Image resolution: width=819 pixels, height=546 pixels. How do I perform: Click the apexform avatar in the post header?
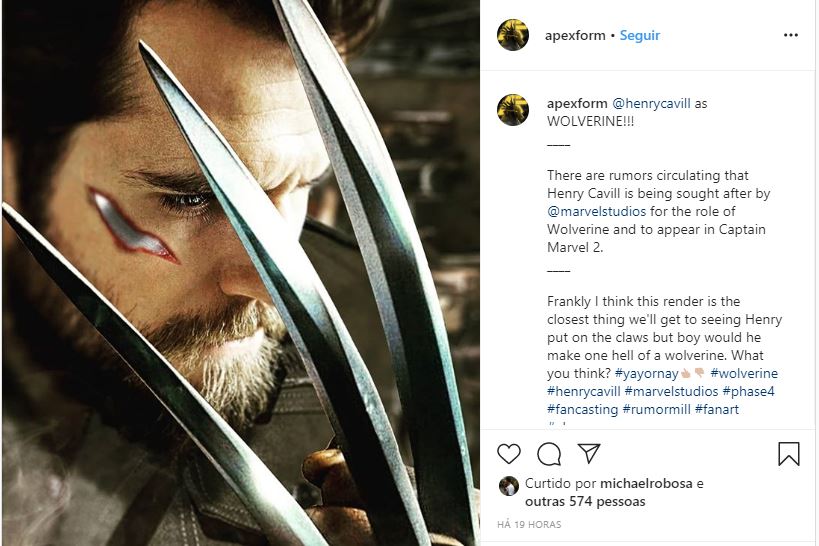(513, 35)
